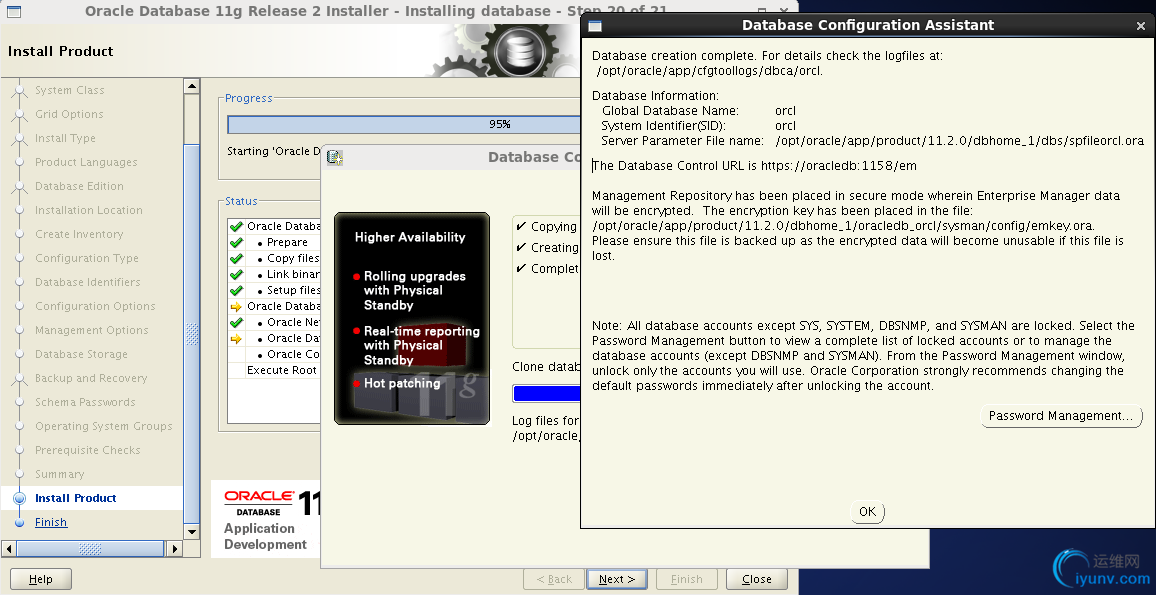
Task: Select Create Inventory step in sidebar
Action: pos(79,234)
